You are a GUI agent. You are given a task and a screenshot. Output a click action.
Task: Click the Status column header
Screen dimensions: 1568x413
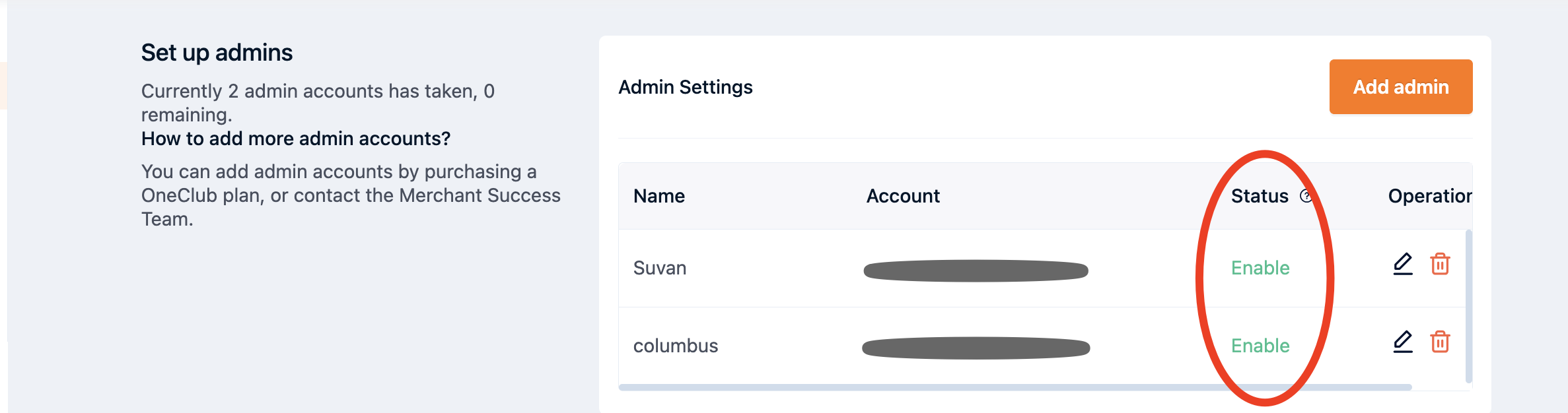(1260, 196)
